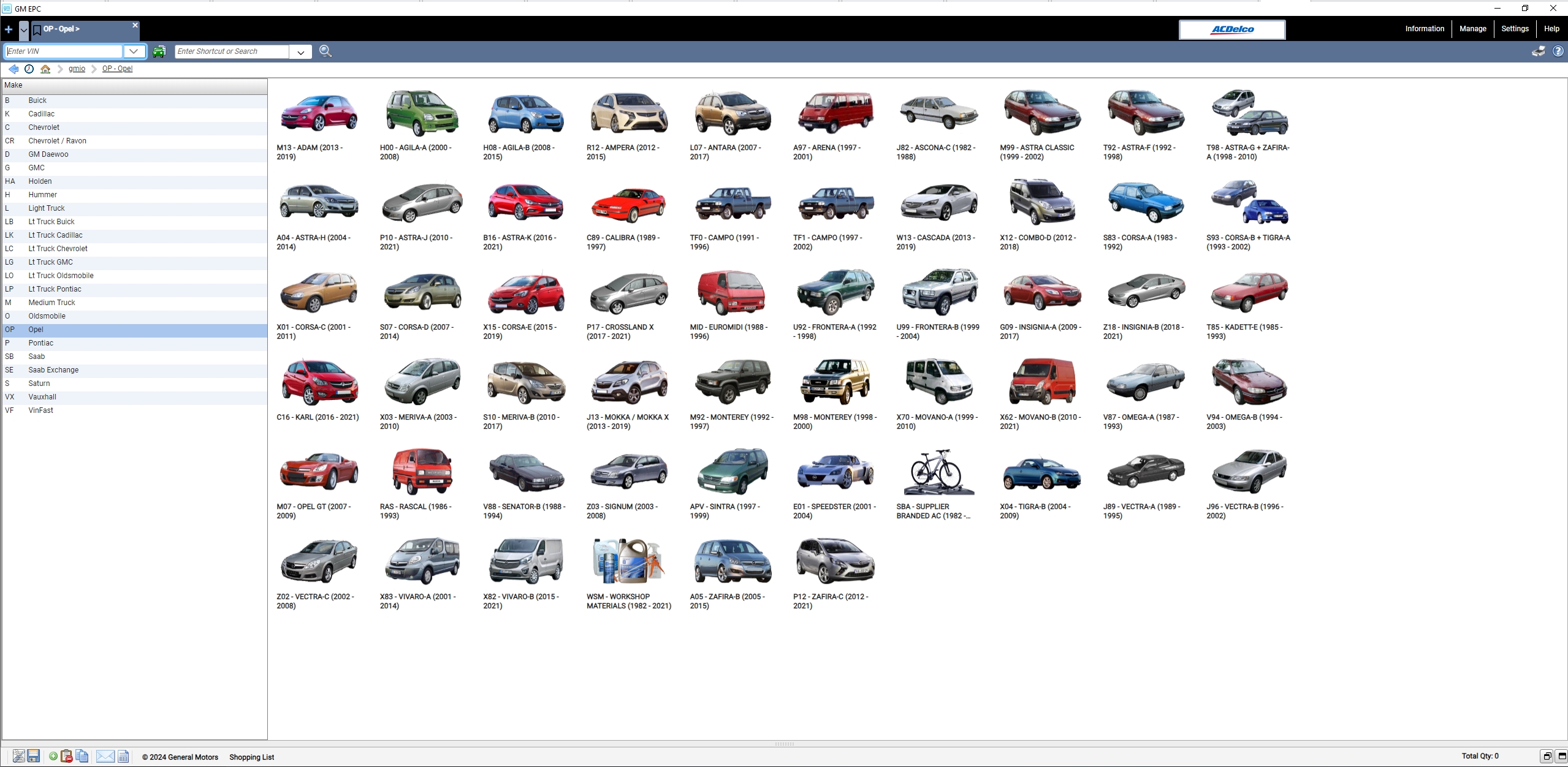
Task: Select the Lt Truck Cadillac row
Action: (135, 235)
